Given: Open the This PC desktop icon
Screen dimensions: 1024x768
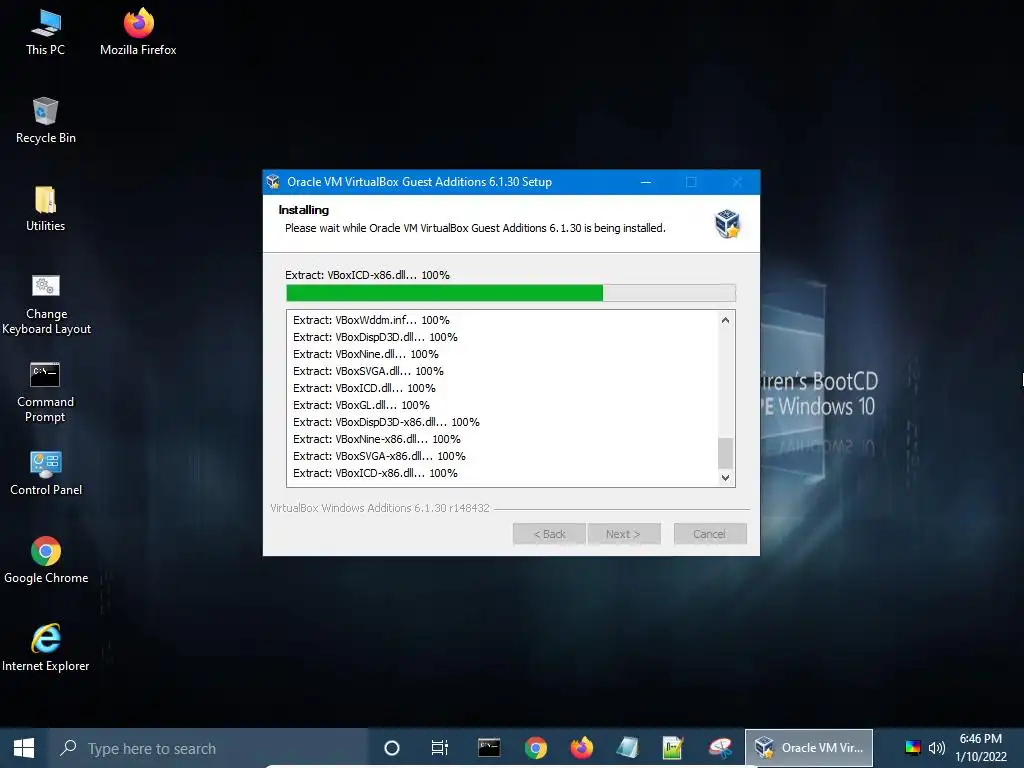Looking at the screenshot, I should (x=46, y=33).
